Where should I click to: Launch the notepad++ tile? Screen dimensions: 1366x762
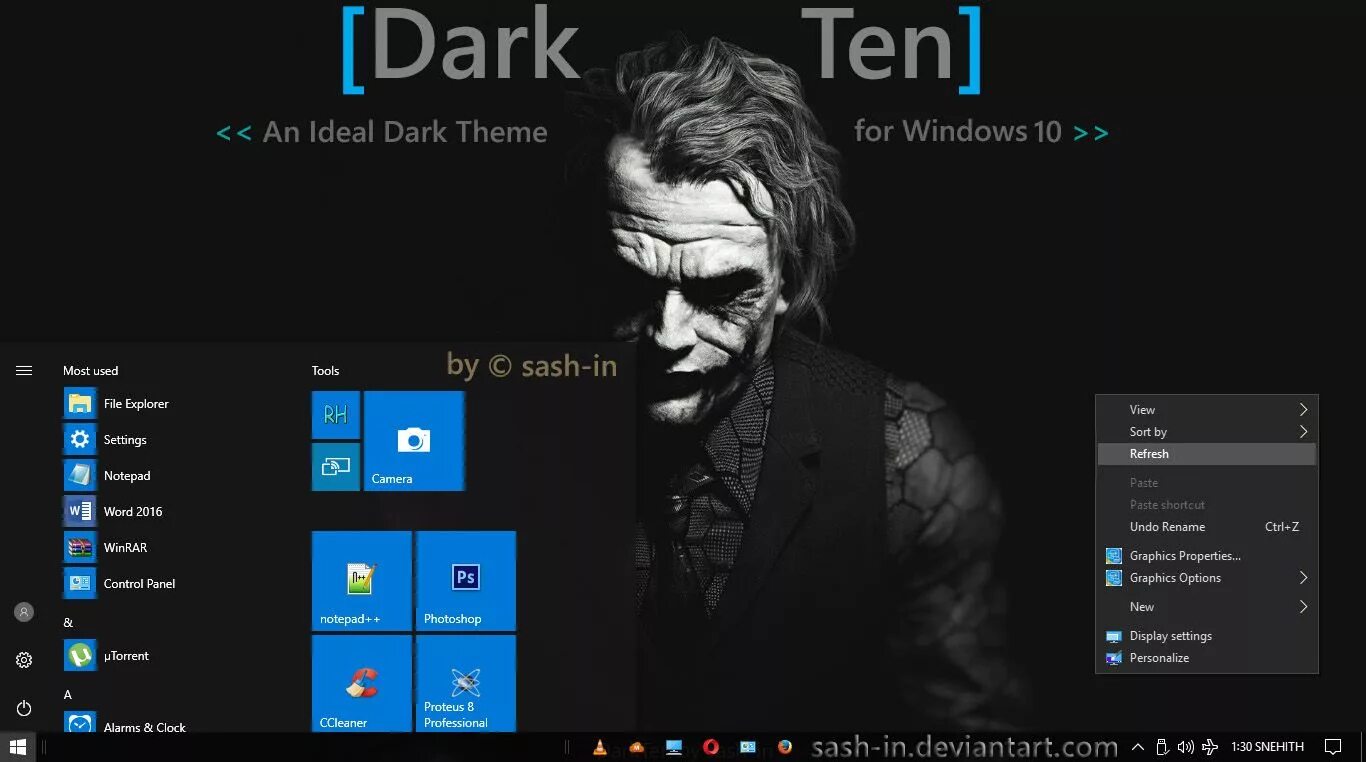[362, 581]
